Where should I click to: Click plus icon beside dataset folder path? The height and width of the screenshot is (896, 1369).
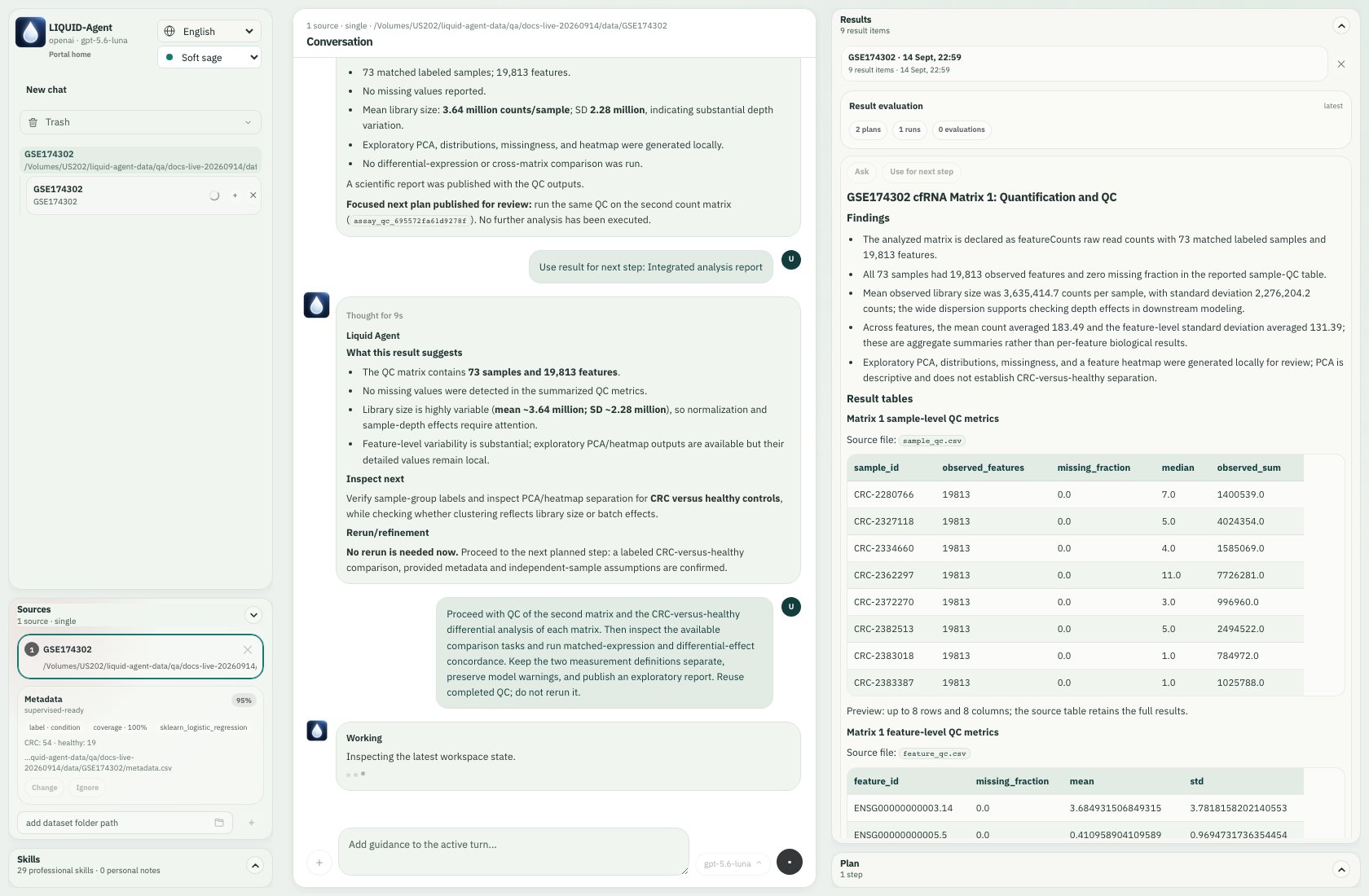pos(251,823)
